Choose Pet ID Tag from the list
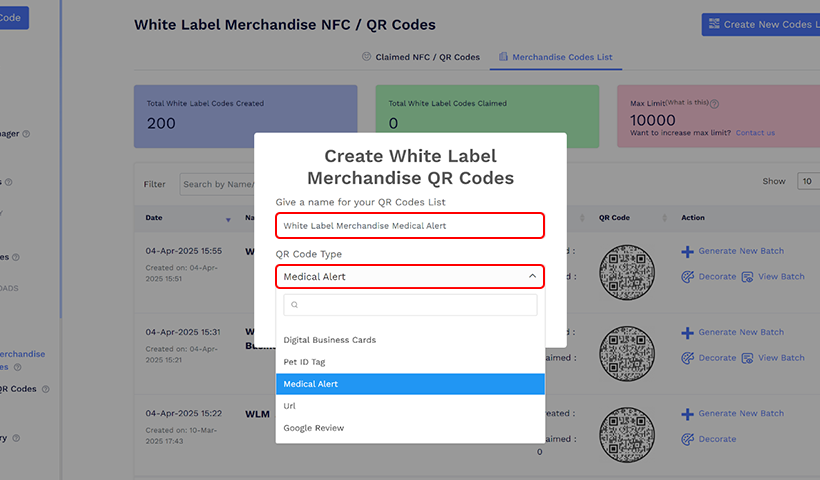 pyautogui.click(x=304, y=362)
